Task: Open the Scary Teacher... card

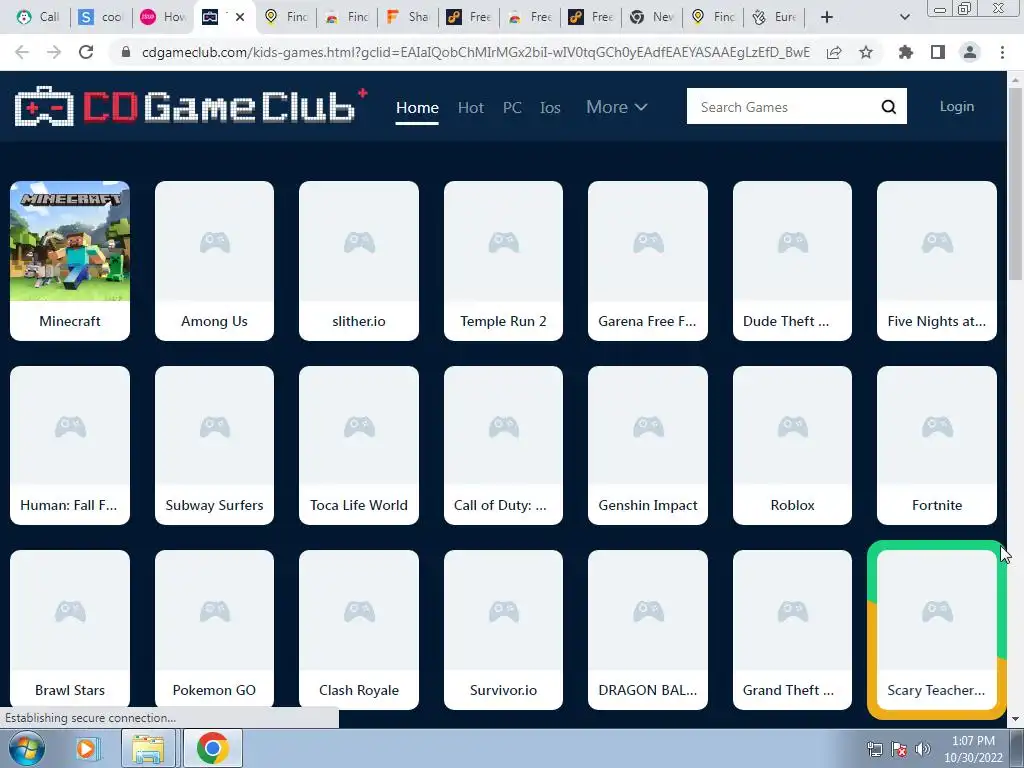Action: coord(936,630)
